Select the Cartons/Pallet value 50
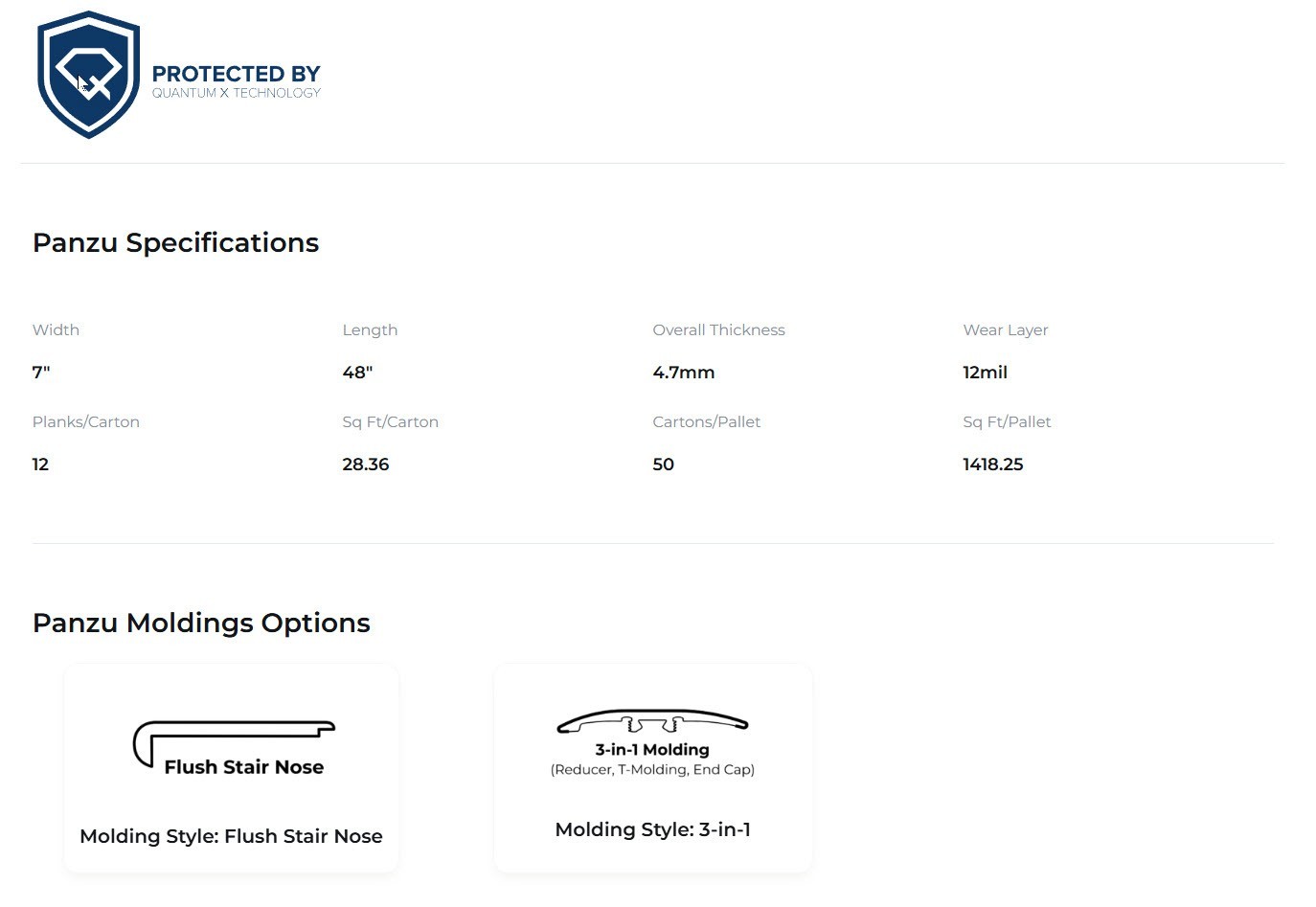This screenshot has width=1316, height=907. pos(664,465)
